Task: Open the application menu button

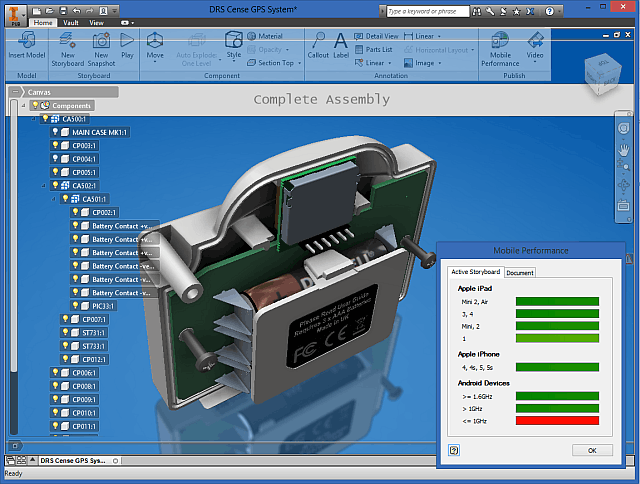Action: pos(15,16)
